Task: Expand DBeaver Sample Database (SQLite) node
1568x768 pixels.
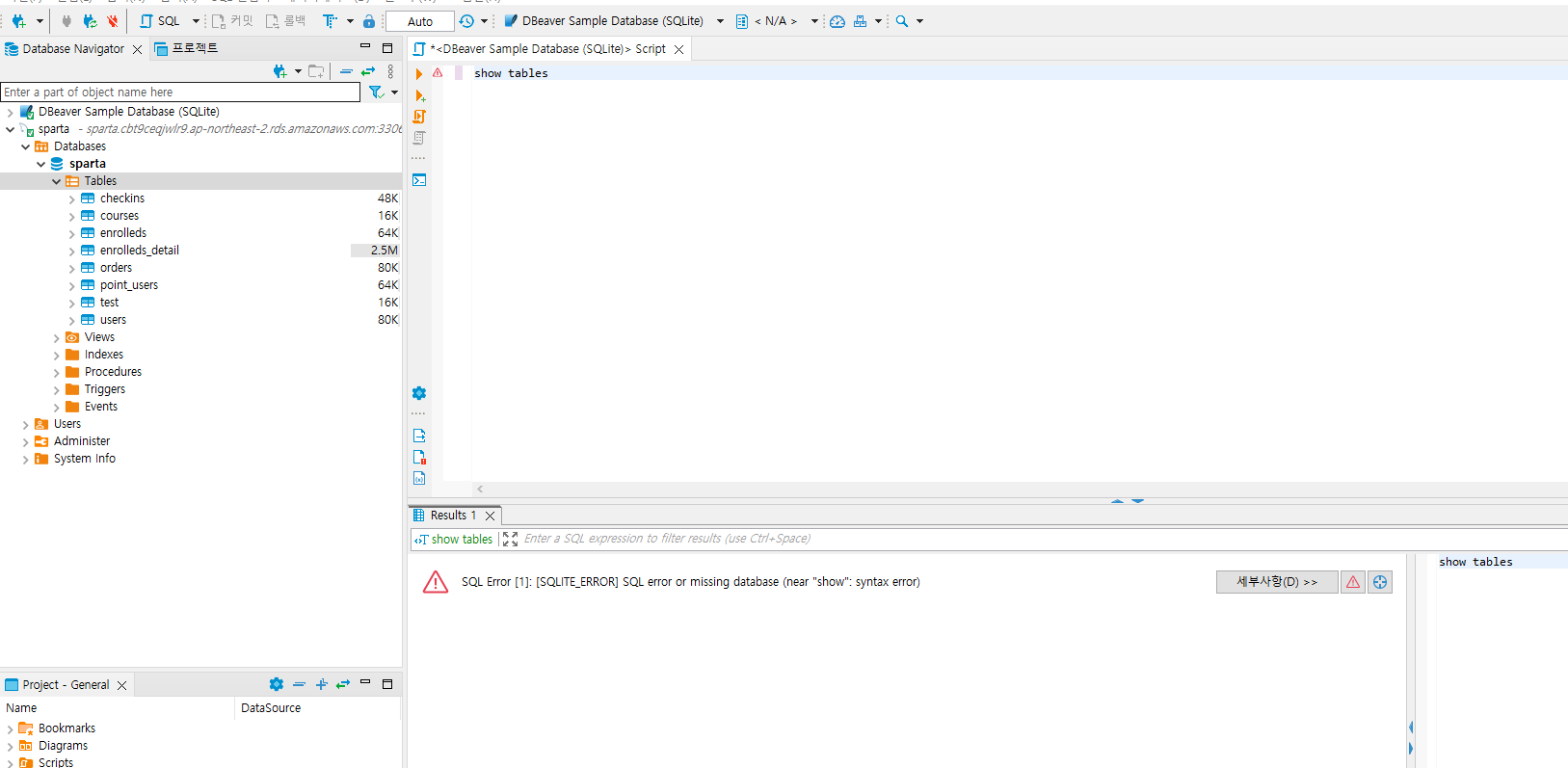Action: coord(10,113)
